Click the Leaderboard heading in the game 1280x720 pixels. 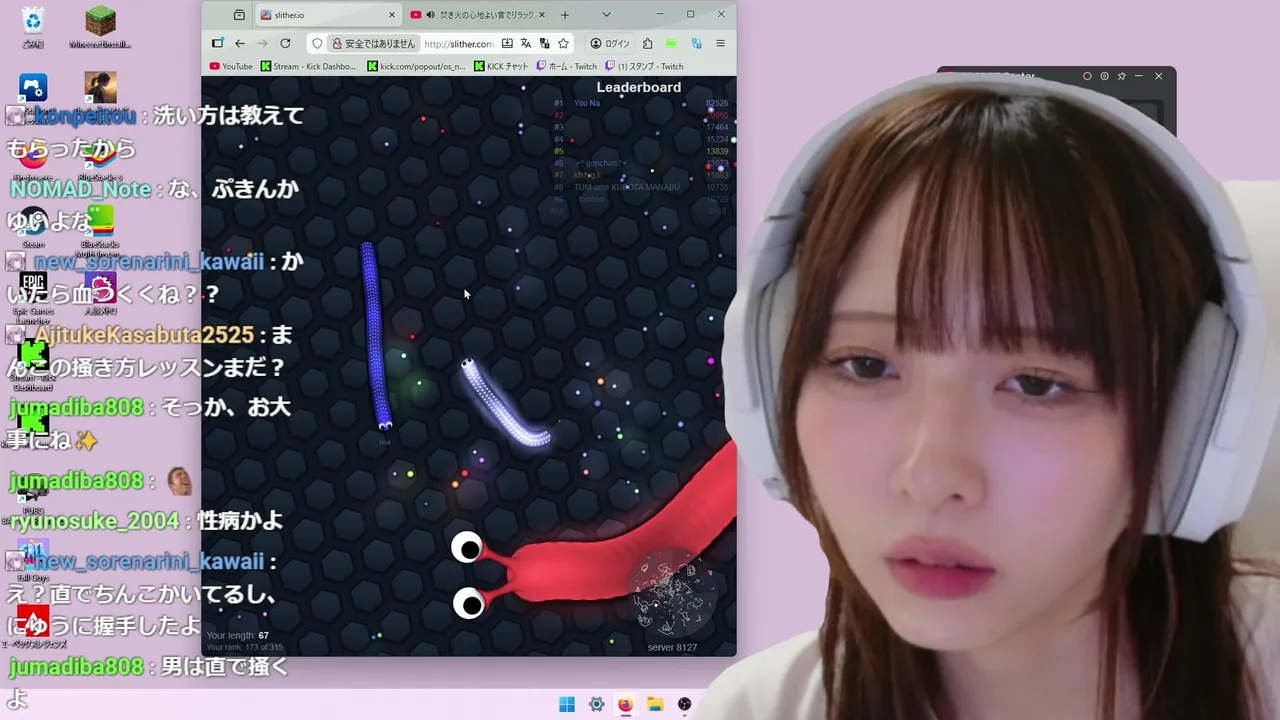(639, 88)
